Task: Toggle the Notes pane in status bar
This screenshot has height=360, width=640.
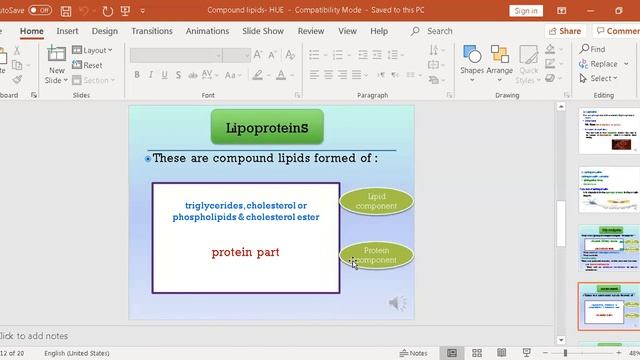Action: point(413,353)
